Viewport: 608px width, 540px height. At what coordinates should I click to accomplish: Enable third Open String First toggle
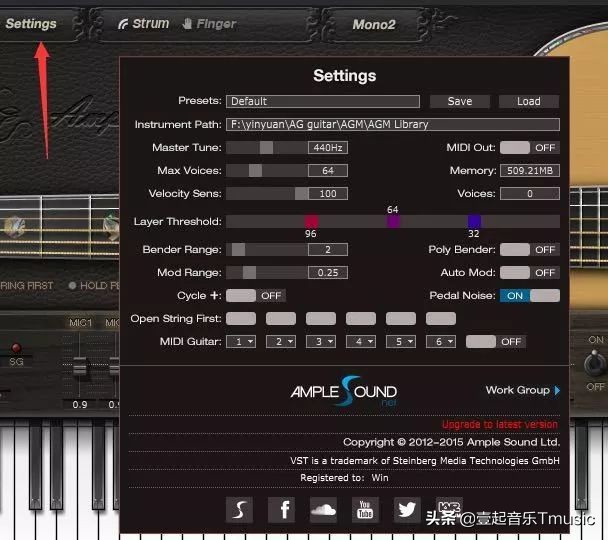(x=321, y=319)
